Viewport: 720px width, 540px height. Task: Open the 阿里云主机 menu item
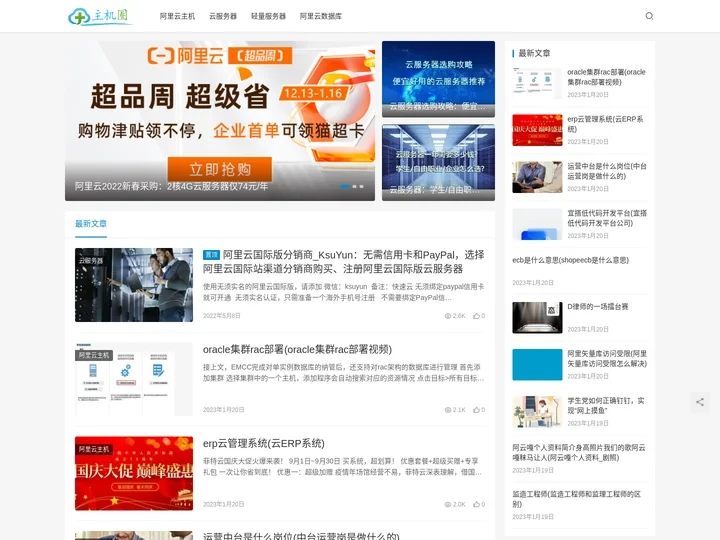click(177, 16)
